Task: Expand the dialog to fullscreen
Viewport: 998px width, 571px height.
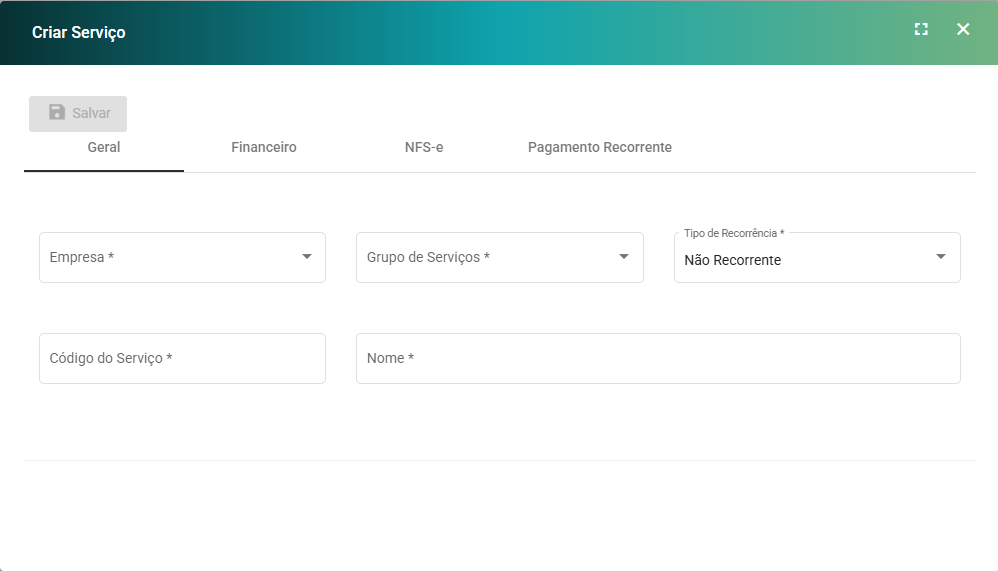Action: (x=921, y=30)
